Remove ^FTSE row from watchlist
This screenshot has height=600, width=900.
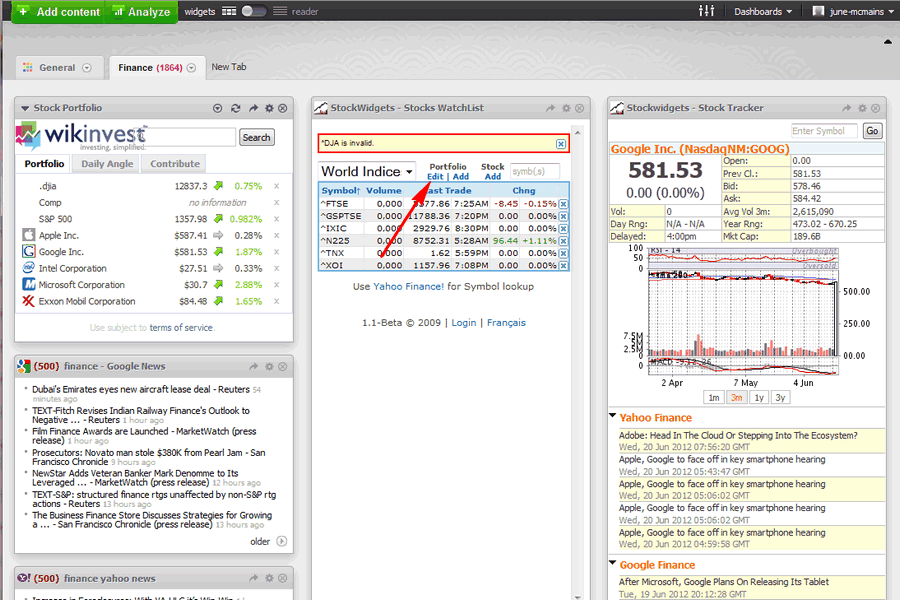coord(564,204)
